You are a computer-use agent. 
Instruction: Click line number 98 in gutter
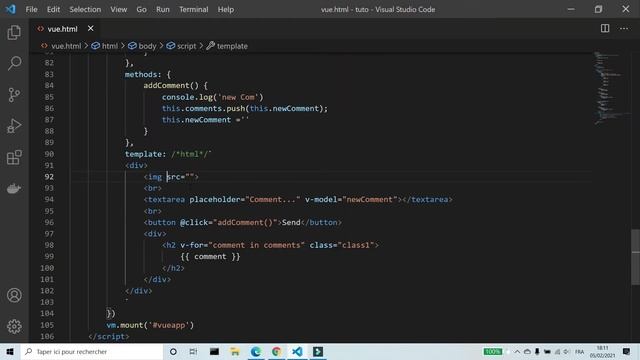click(49, 245)
